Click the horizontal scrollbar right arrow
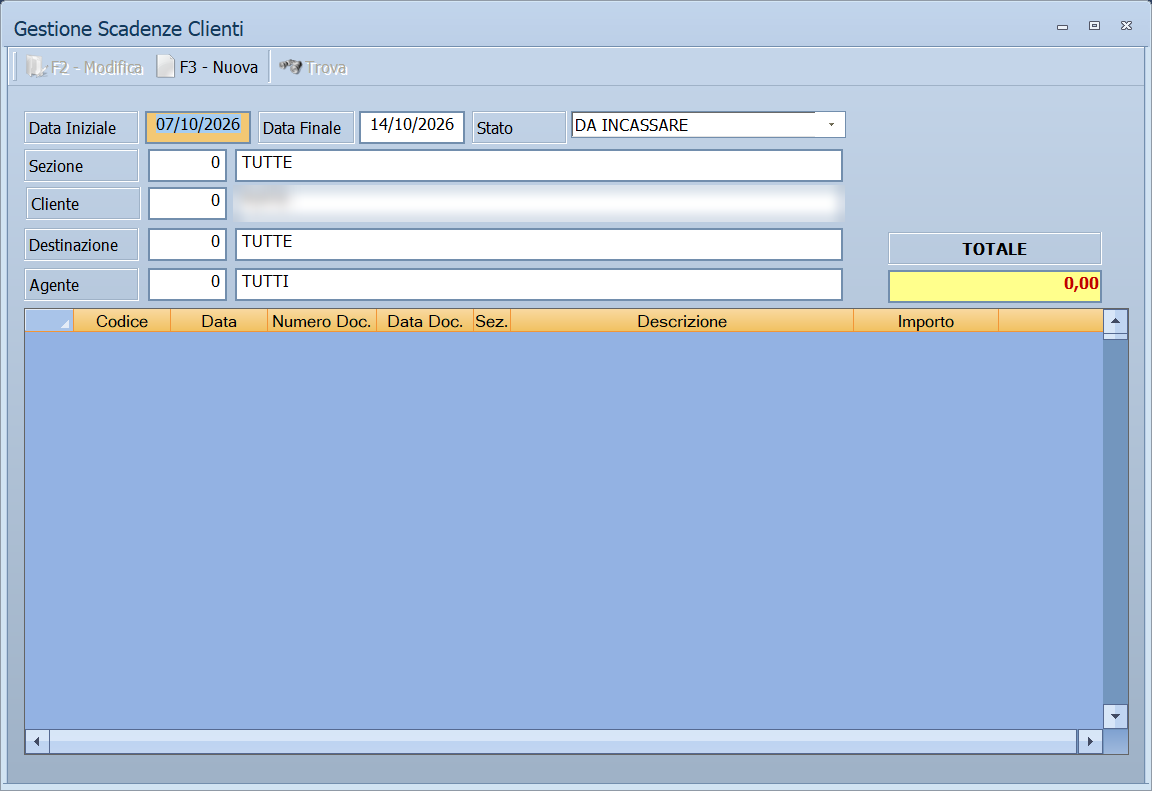 (1090, 742)
